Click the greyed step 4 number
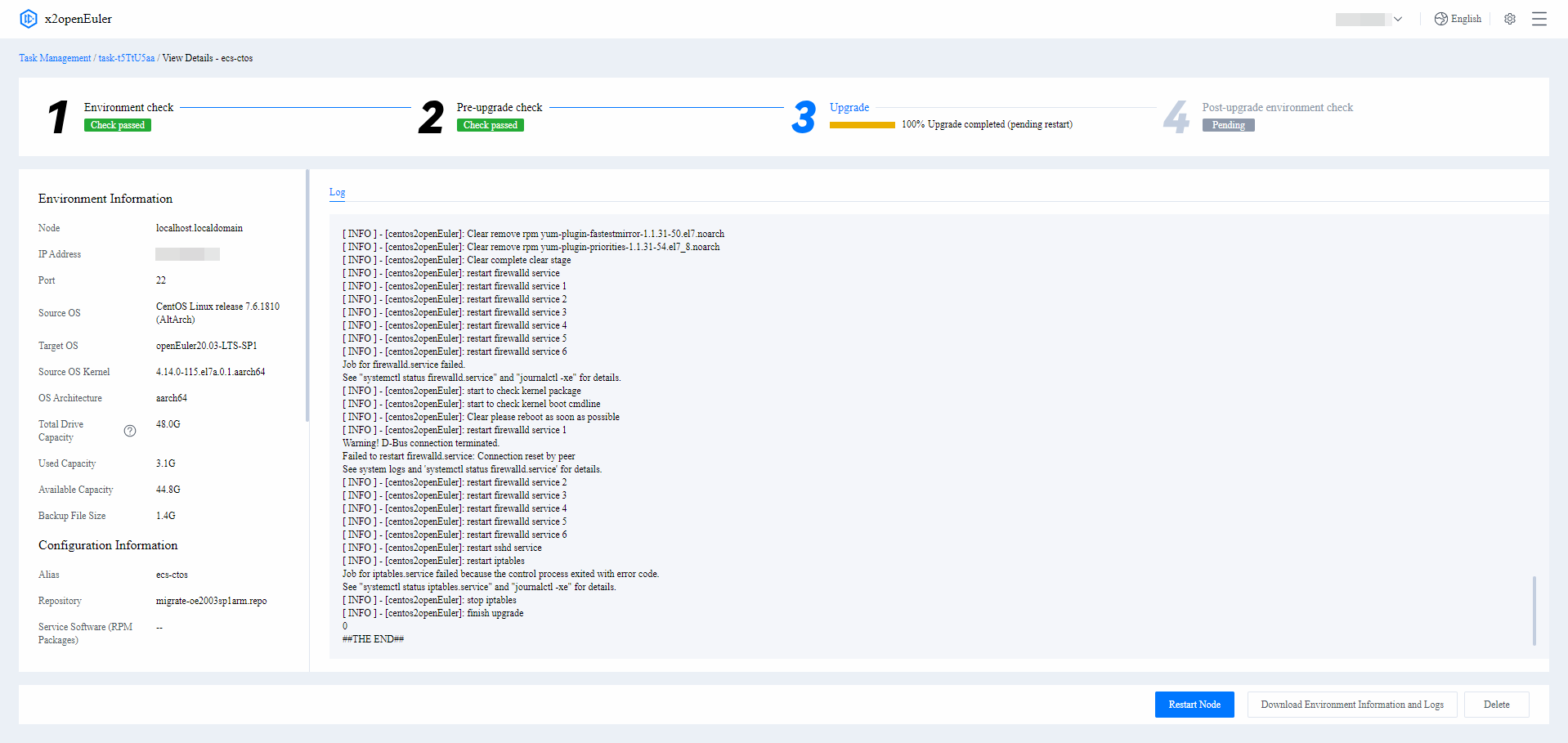1568x743 pixels. (1176, 117)
